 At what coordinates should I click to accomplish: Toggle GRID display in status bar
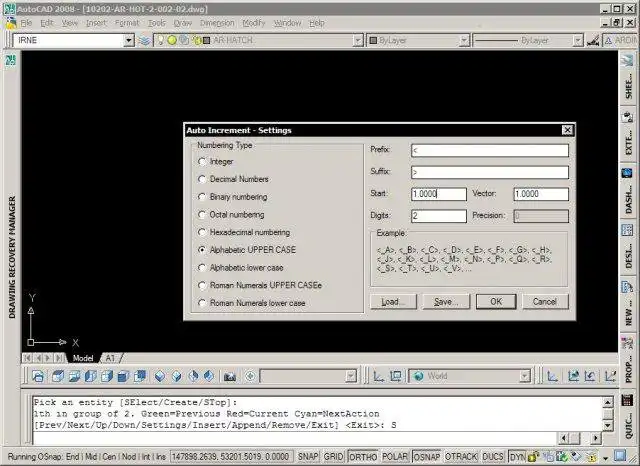pos(333,457)
